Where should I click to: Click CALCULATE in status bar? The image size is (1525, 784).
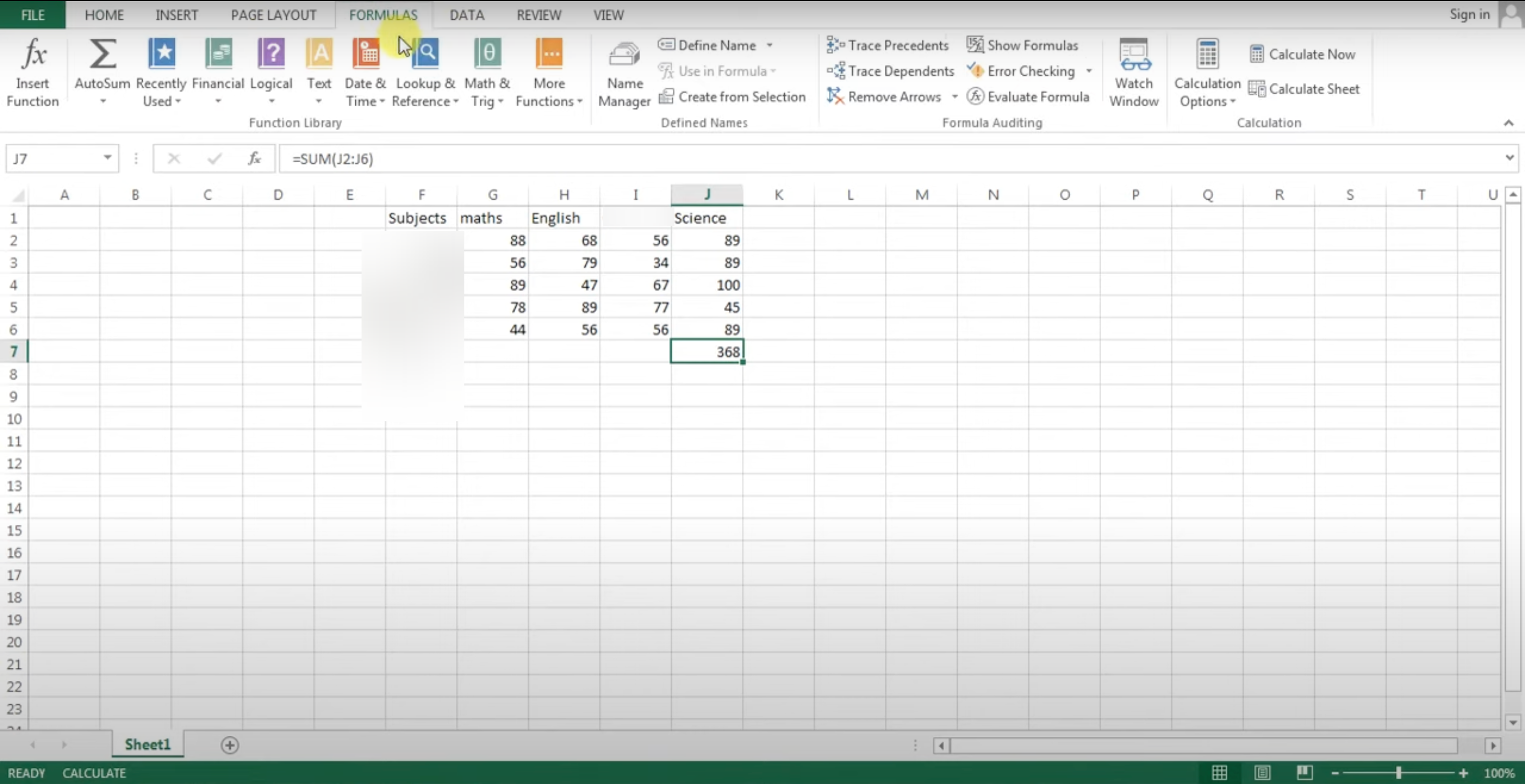[94, 773]
